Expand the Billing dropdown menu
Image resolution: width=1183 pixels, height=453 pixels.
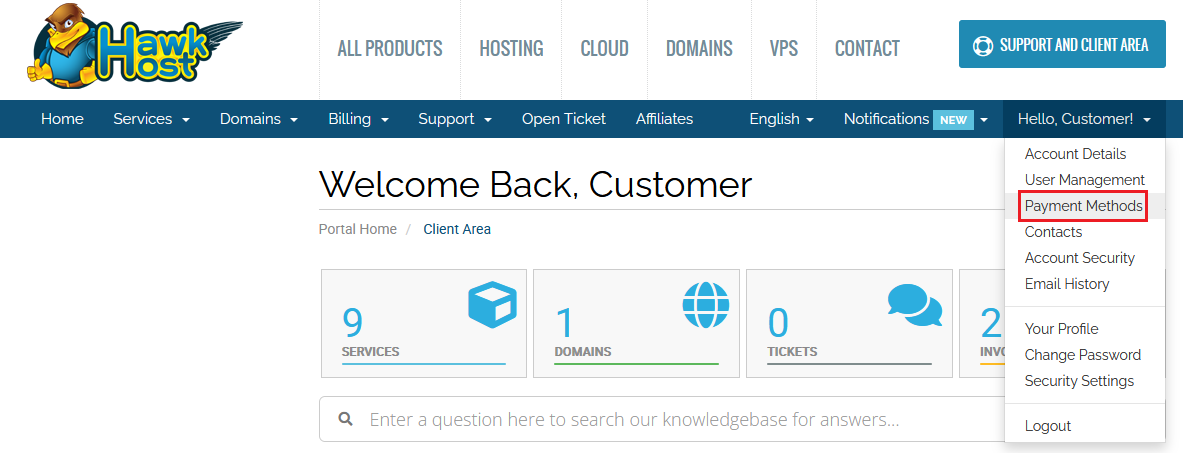(358, 119)
